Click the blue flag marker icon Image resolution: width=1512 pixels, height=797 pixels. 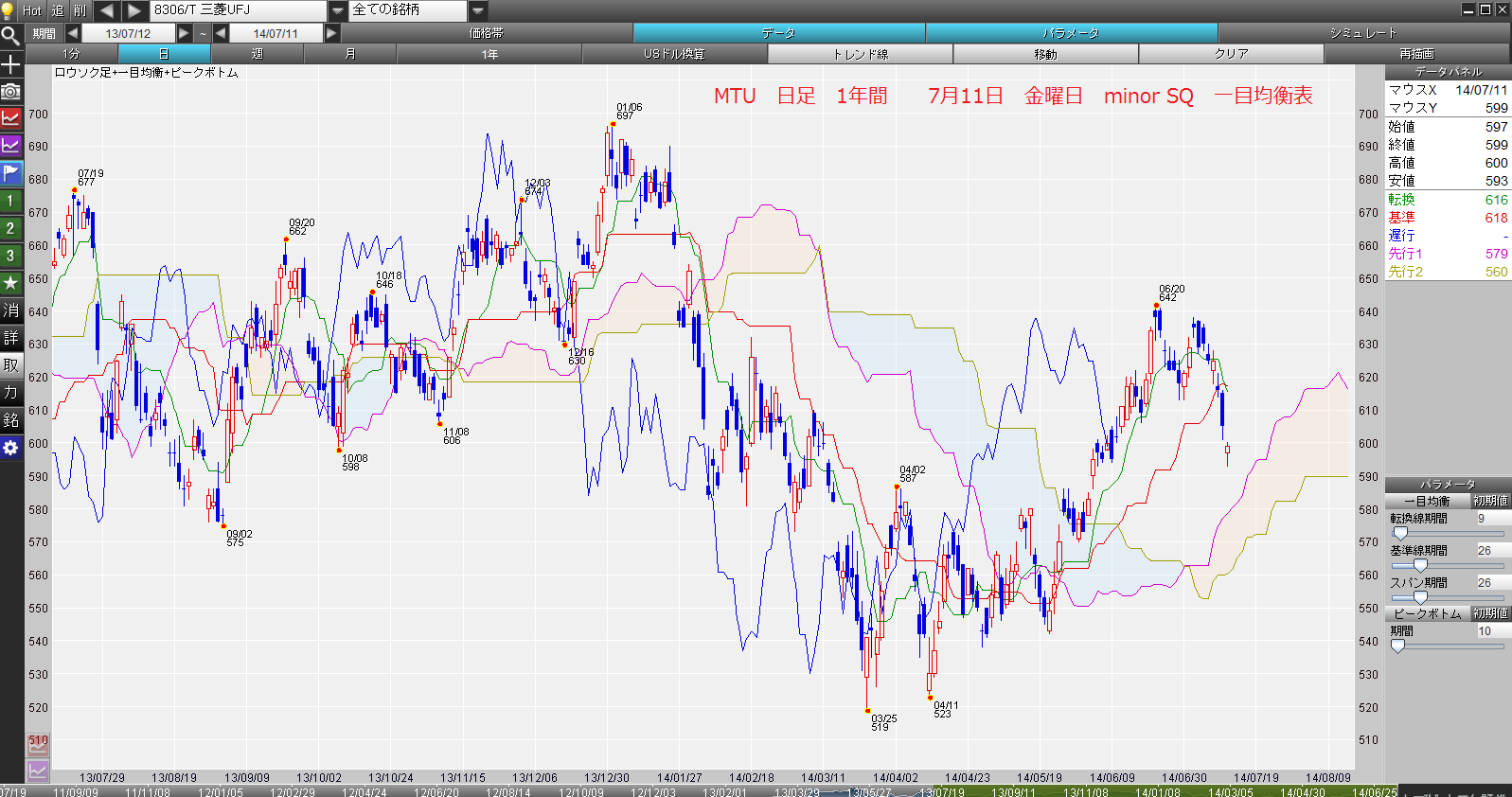tap(10, 173)
